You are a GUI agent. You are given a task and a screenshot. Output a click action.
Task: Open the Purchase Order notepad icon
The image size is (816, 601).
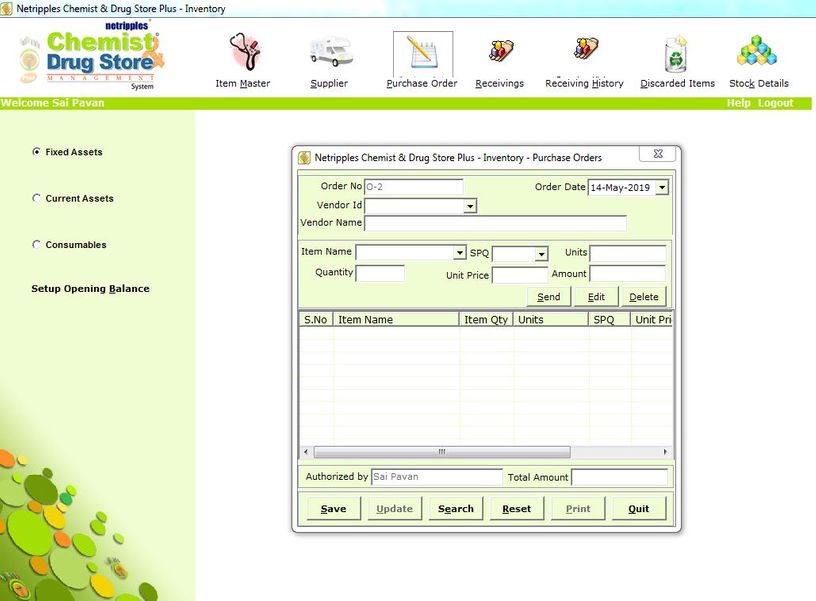423,53
